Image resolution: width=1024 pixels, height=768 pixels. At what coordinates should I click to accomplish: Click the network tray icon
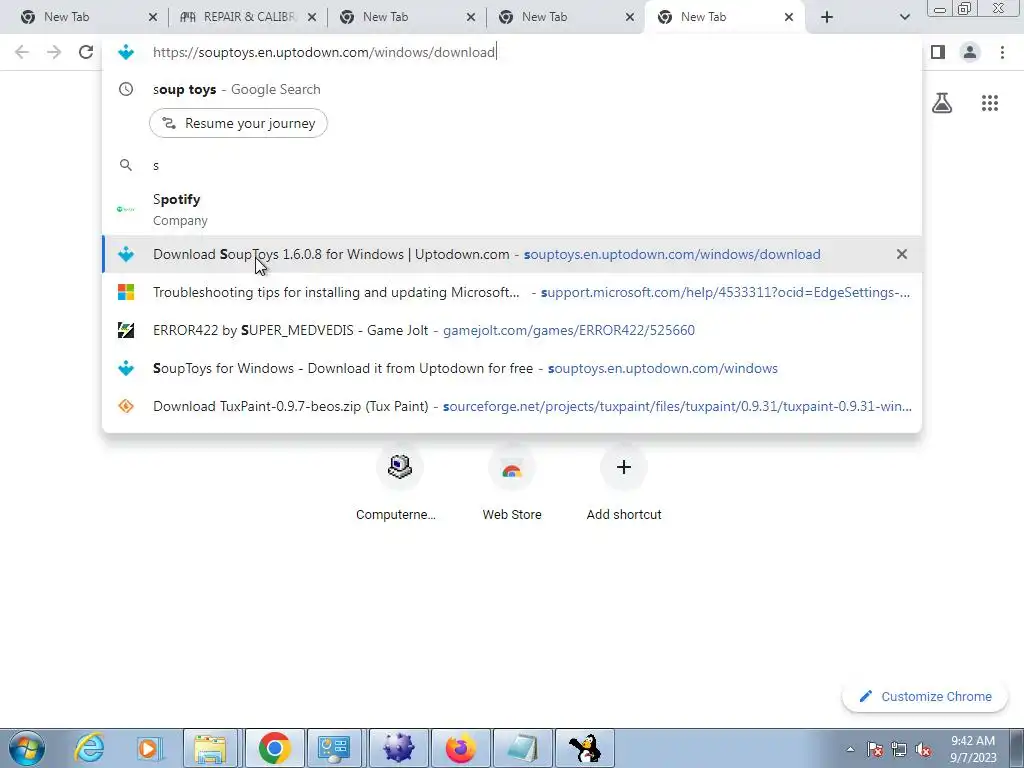tap(899, 749)
